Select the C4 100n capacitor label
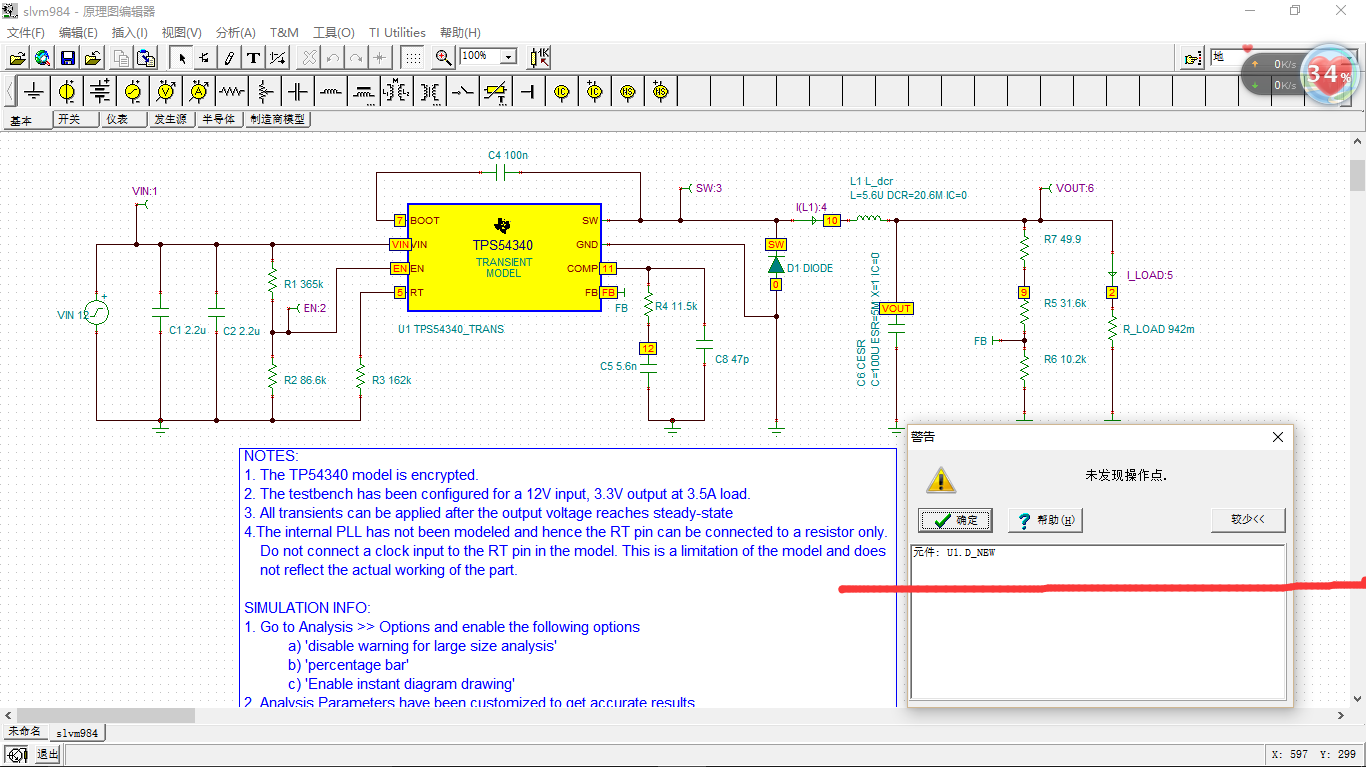1366x767 pixels. click(x=508, y=155)
